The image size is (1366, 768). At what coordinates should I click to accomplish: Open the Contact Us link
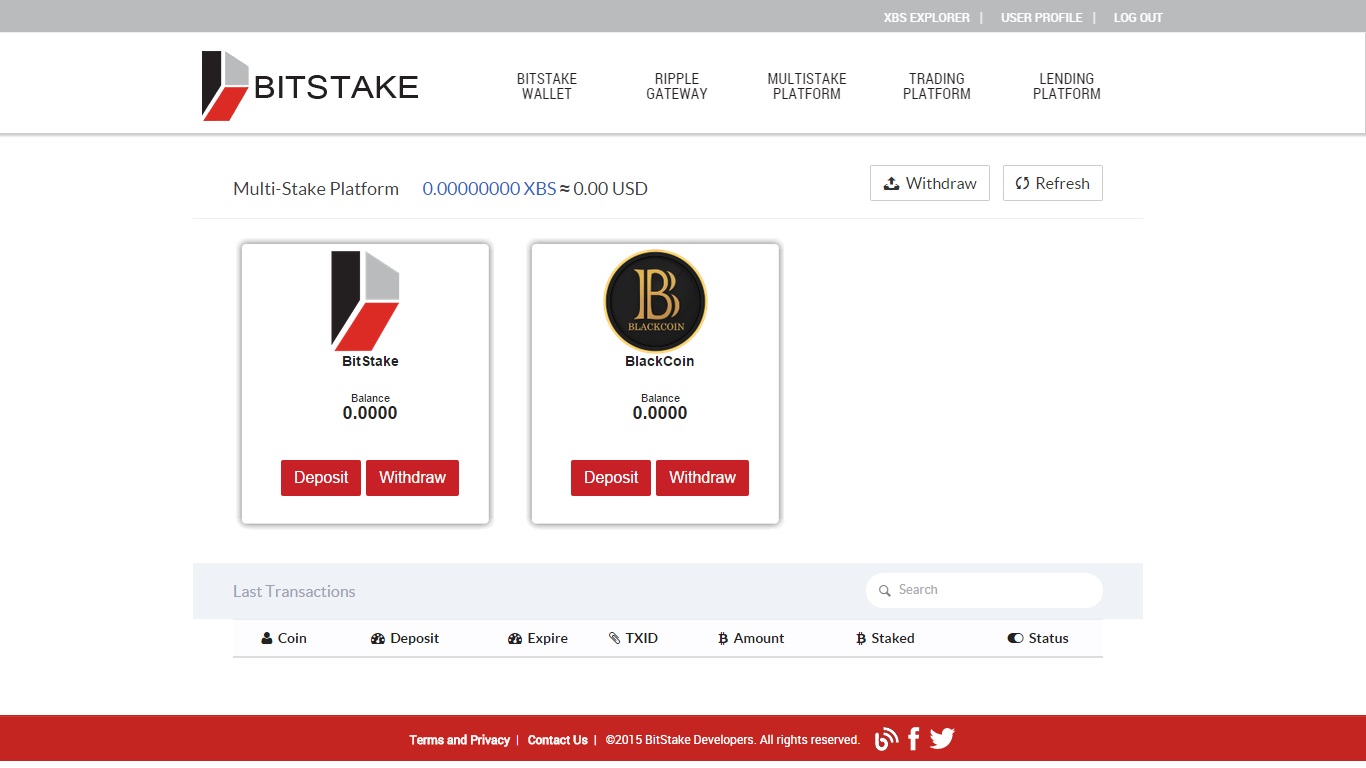pyautogui.click(x=557, y=740)
